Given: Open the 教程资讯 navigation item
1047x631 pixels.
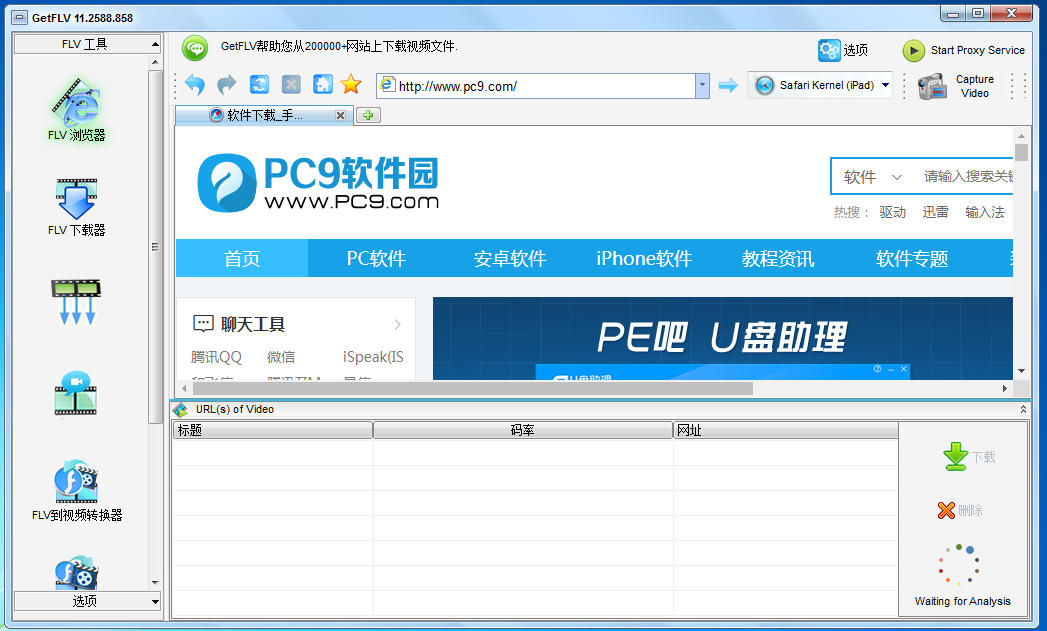Looking at the screenshot, I should click(777, 258).
